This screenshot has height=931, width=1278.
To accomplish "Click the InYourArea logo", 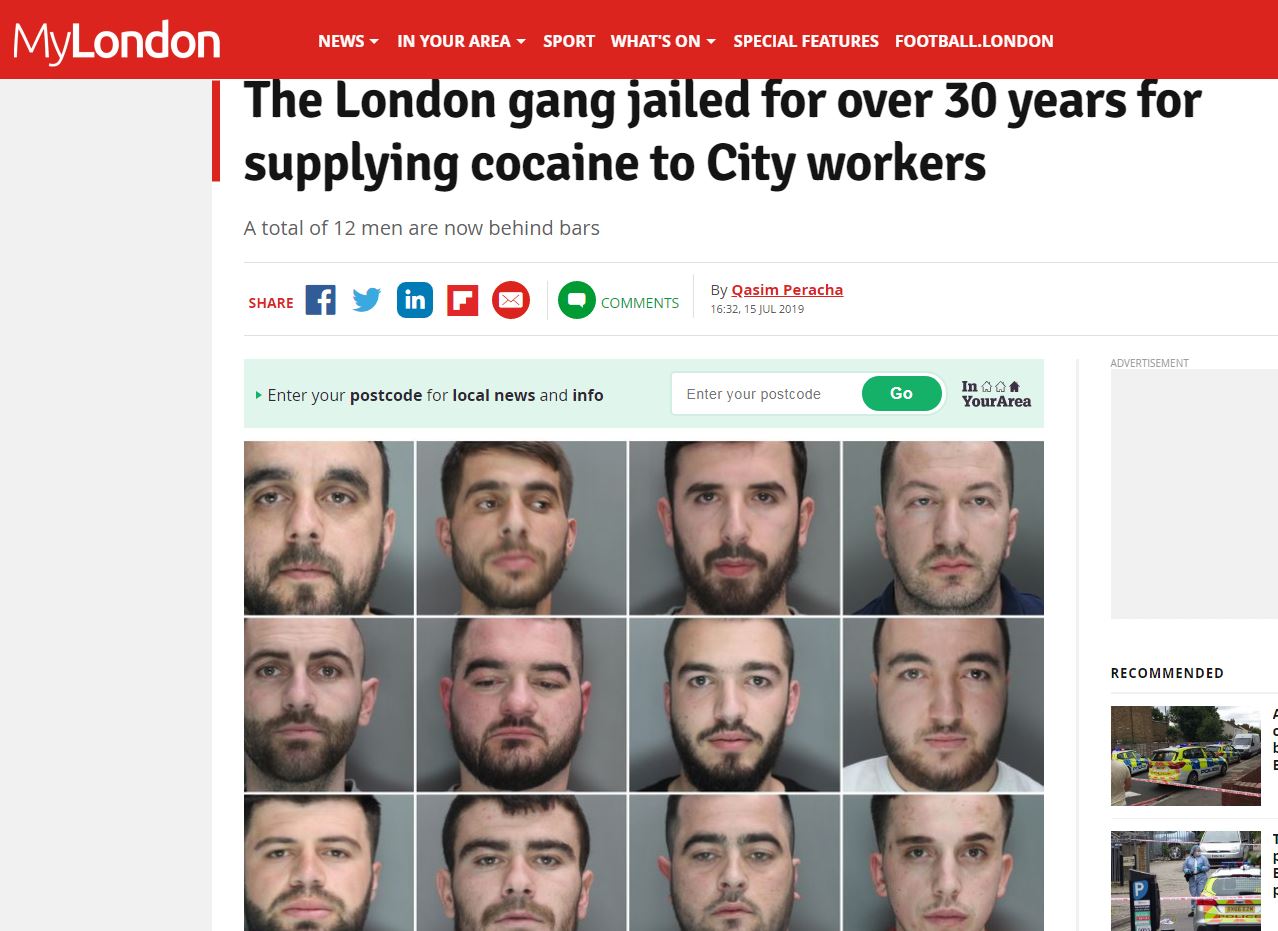I will [x=996, y=394].
